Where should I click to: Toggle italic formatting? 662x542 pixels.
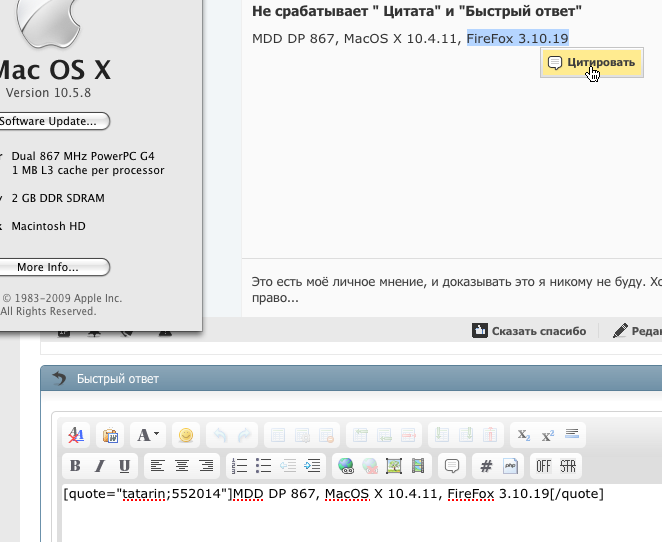[x=100, y=466]
